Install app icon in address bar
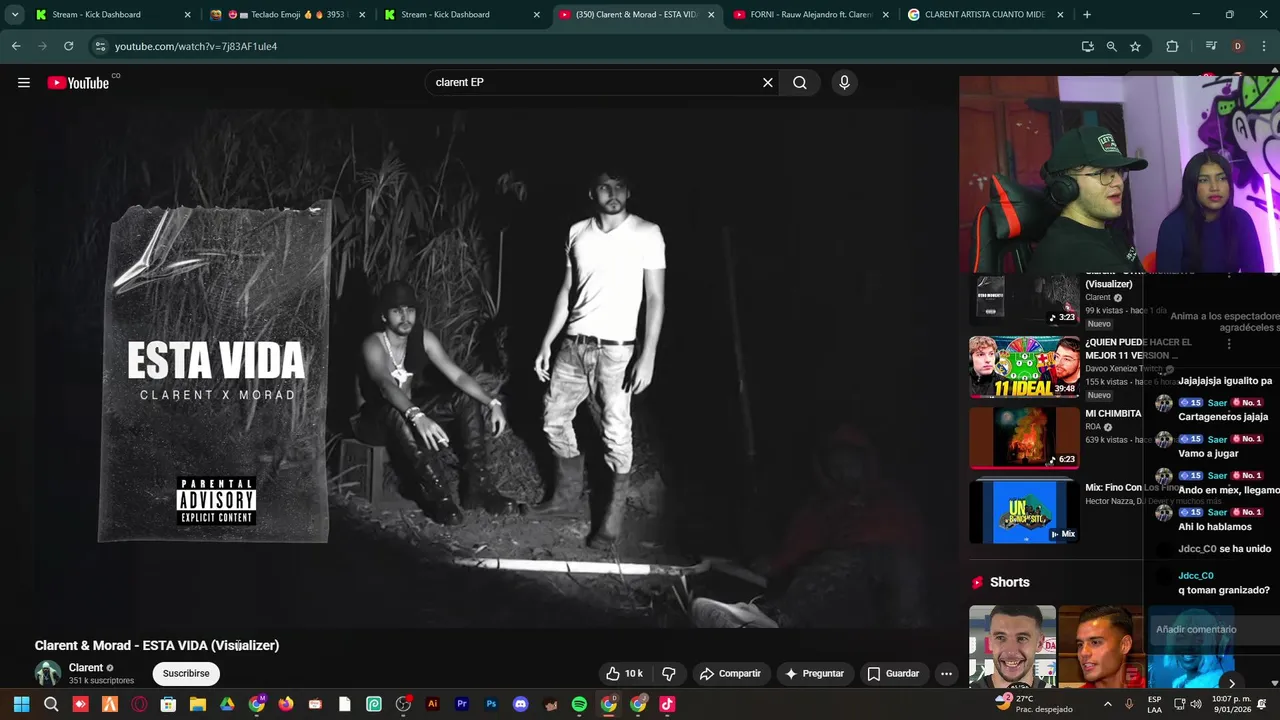The width and height of the screenshot is (1280, 720). pos(1088,46)
